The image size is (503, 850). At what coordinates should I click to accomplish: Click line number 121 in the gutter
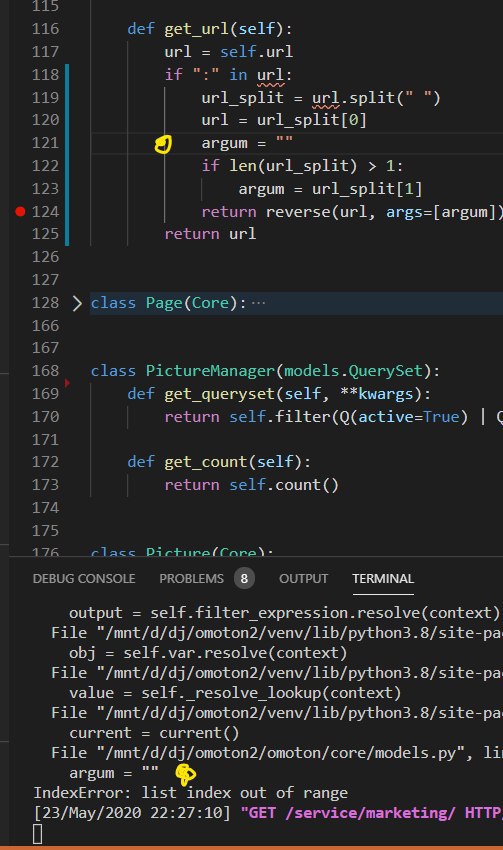[46, 143]
